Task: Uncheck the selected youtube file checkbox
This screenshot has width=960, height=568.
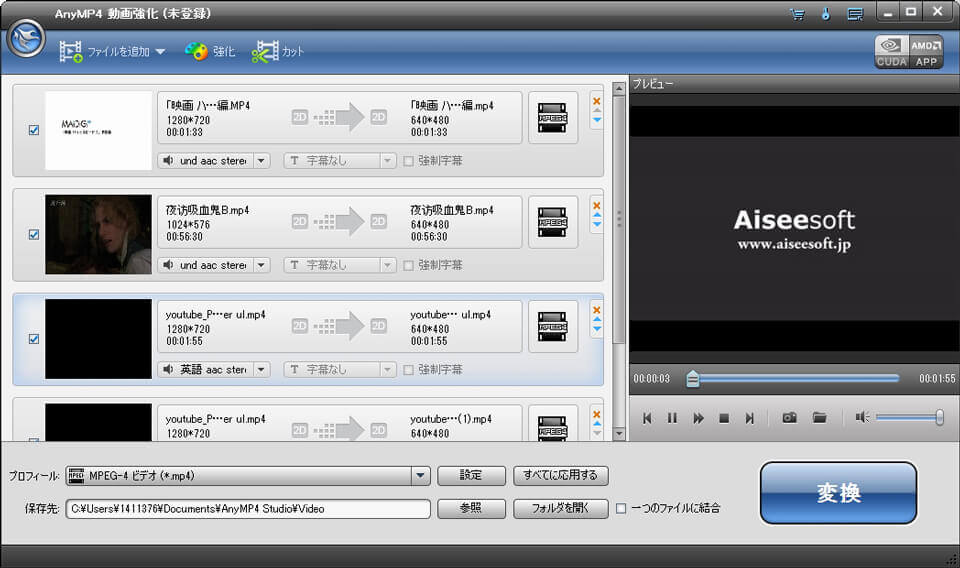Action: (34, 338)
